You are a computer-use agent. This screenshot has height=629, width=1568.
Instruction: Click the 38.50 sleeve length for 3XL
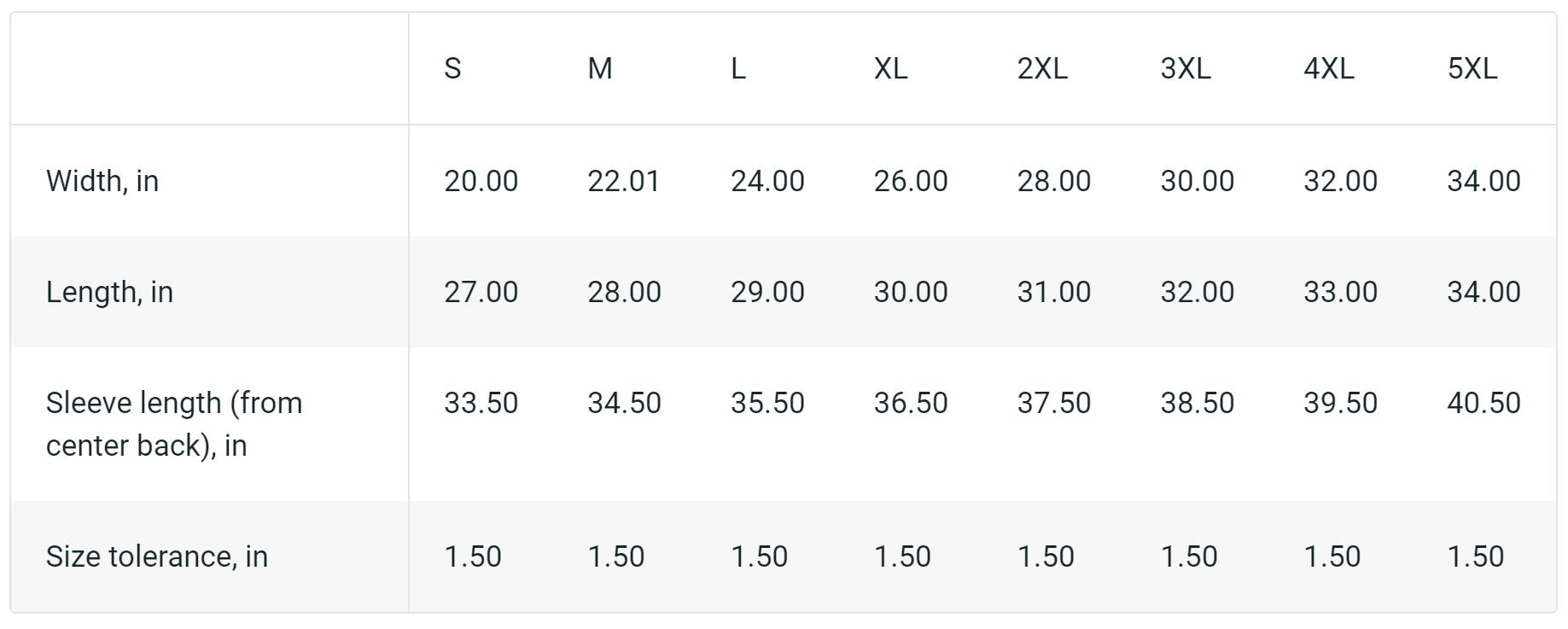click(1197, 403)
